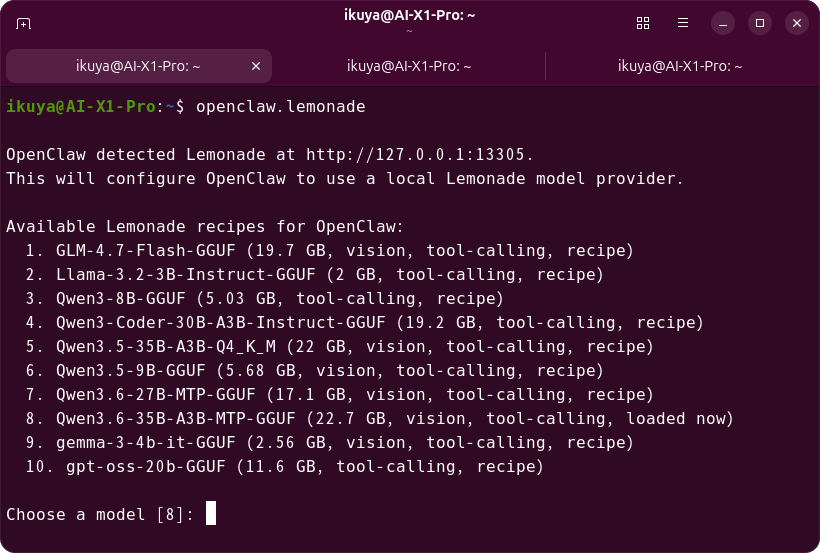
Task: Click the gemma-3-4b-it-GGUF list entry
Action: point(329,443)
